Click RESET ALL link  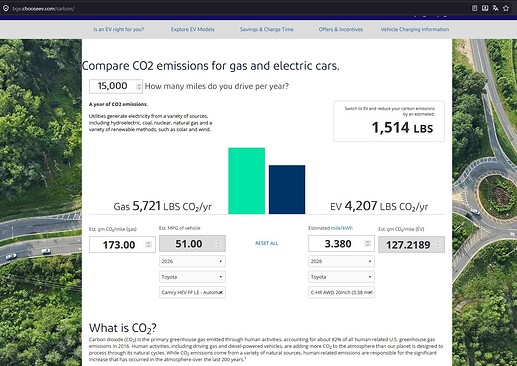pyautogui.click(x=267, y=243)
